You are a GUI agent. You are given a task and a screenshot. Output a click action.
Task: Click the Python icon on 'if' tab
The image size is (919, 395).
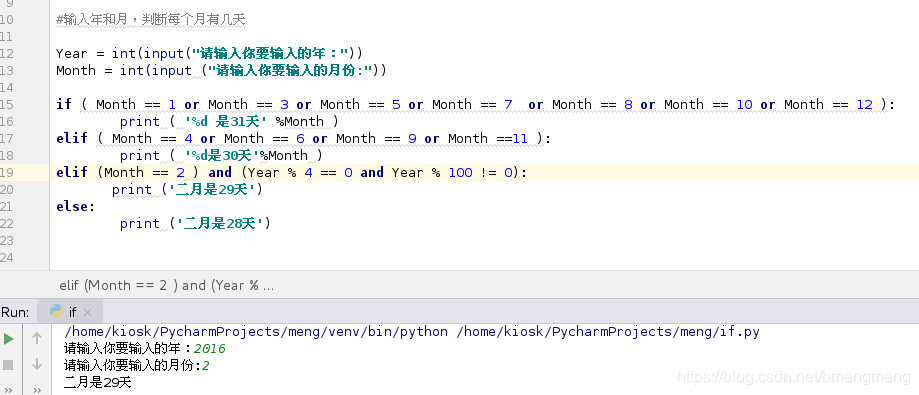point(57,311)
